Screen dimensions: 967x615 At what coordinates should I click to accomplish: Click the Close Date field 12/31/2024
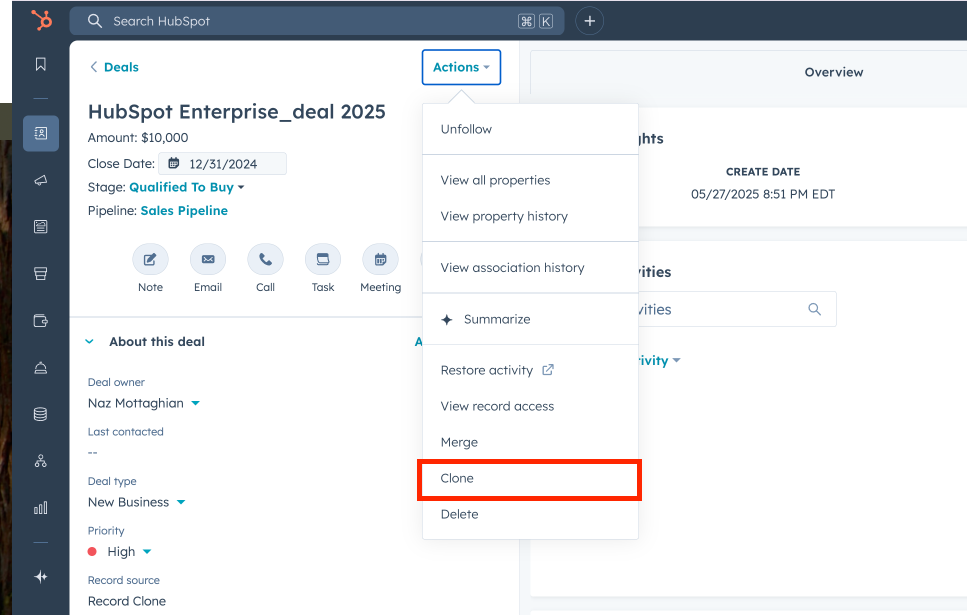coord(223,163)
